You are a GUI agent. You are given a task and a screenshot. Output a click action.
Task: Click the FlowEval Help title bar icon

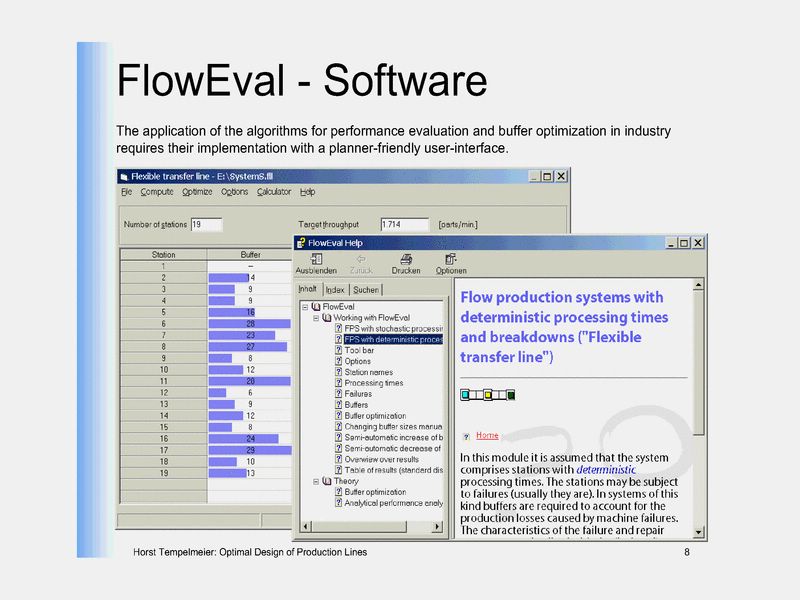coord(301,242)
